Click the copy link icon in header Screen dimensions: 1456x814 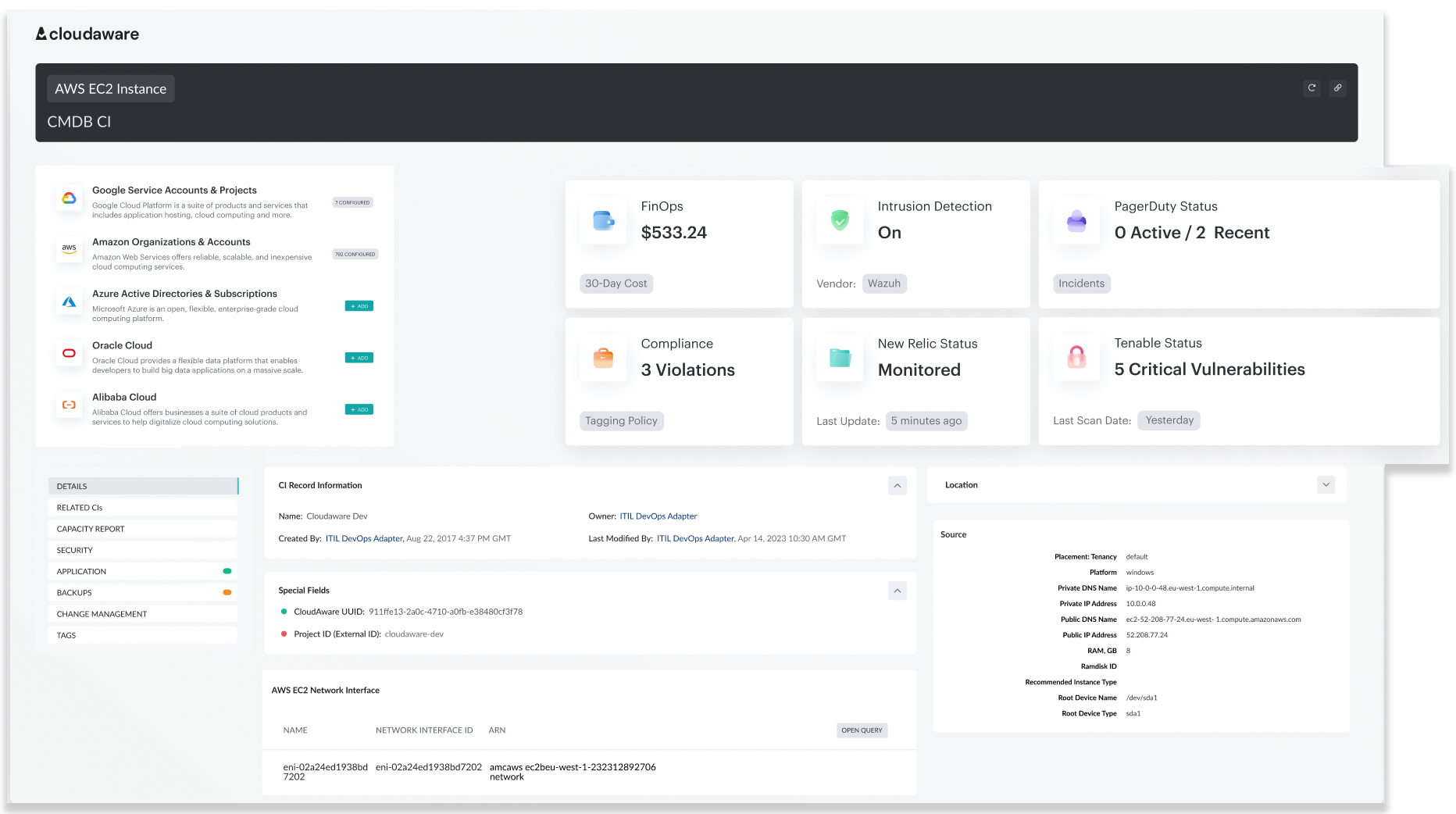click(1337, 88)
